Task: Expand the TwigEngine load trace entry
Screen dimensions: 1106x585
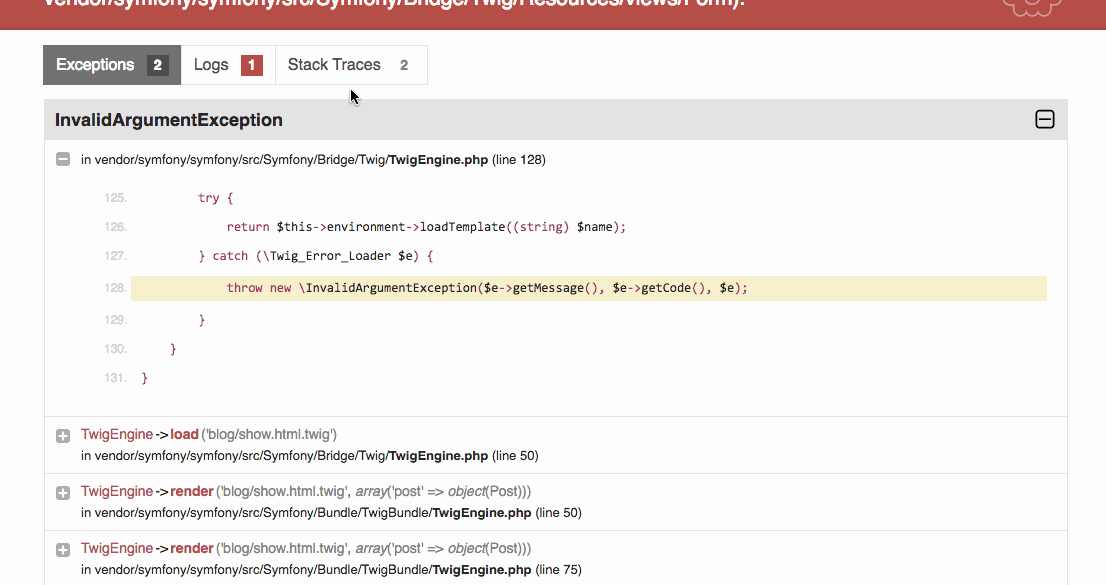Action: 62,434
